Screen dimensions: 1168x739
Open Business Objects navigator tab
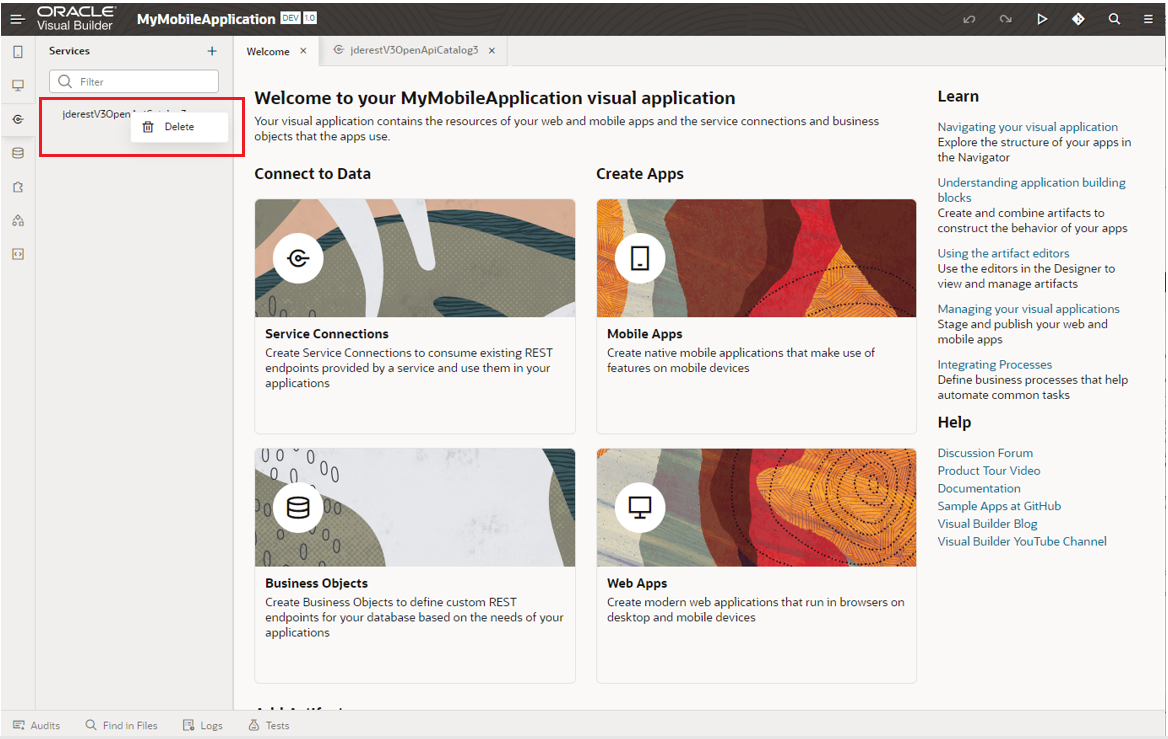18,153
